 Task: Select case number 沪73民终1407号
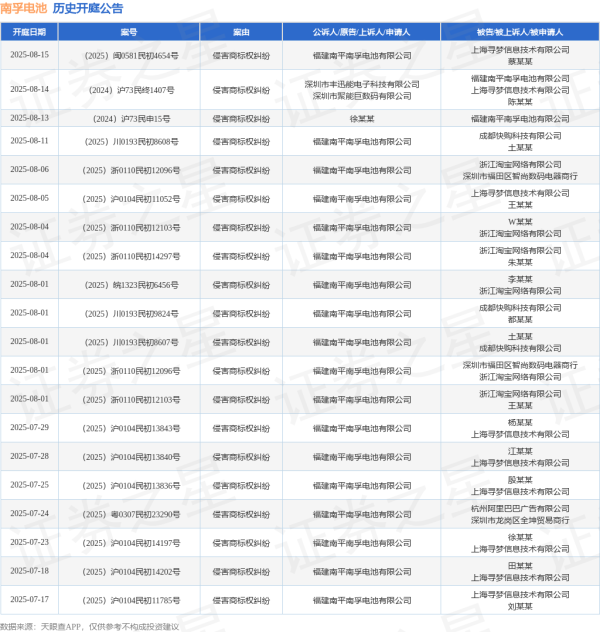(x=131, y=90)
